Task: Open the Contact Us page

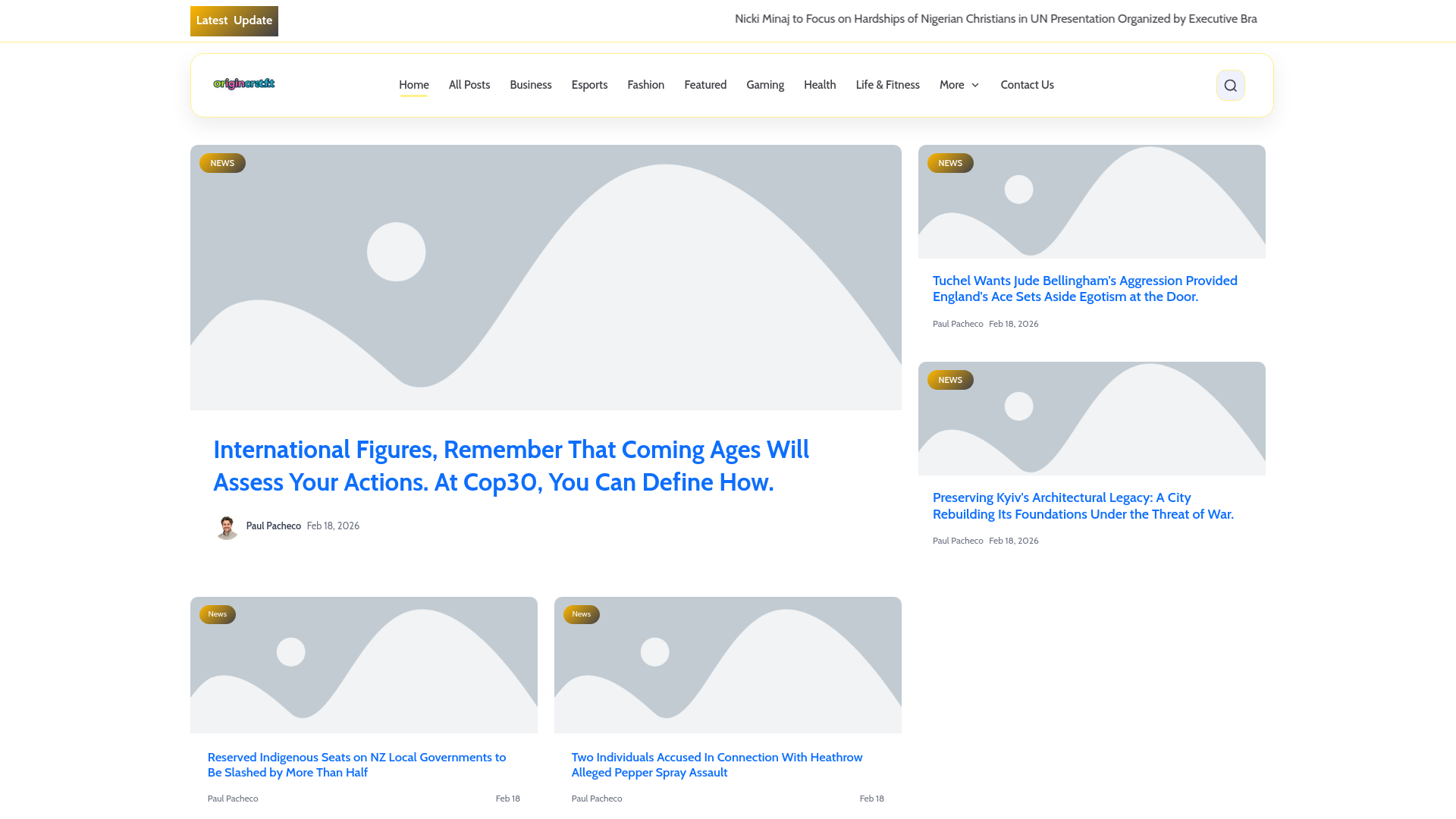Action: 1027,85
